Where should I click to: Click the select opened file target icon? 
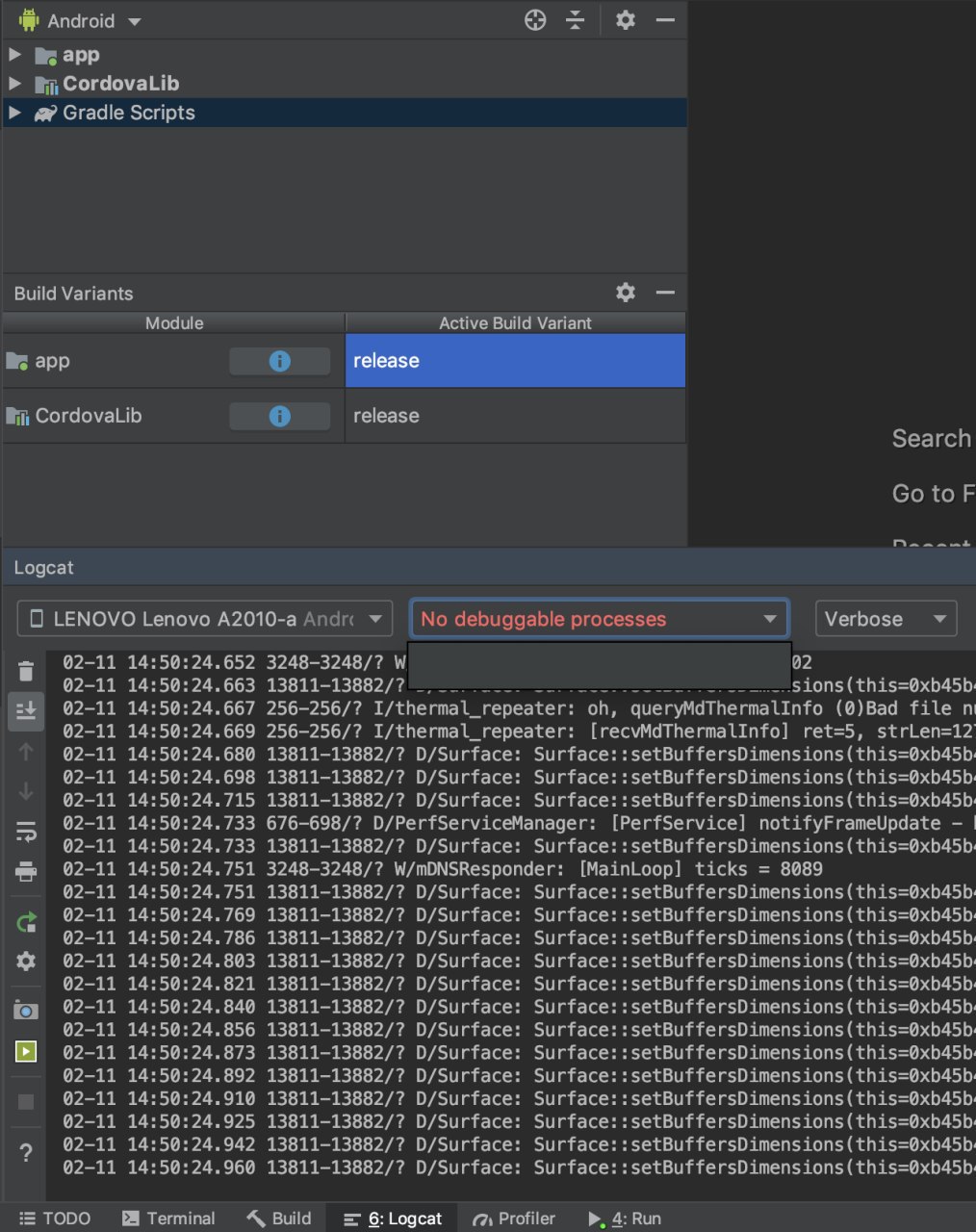535,20
